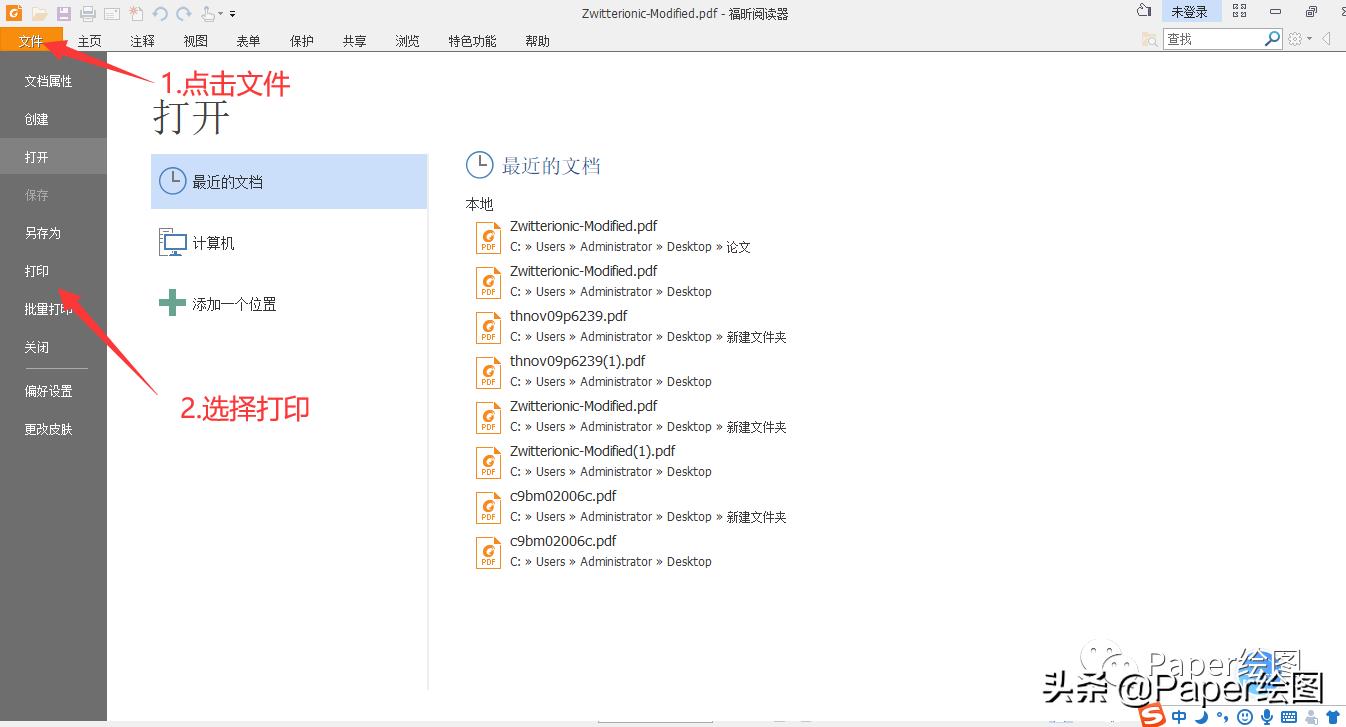The width and height of the screenshot is (1346, 727).
Task: Activate Sogou voice input microphone icon
Action: (x=1267, y=719)
